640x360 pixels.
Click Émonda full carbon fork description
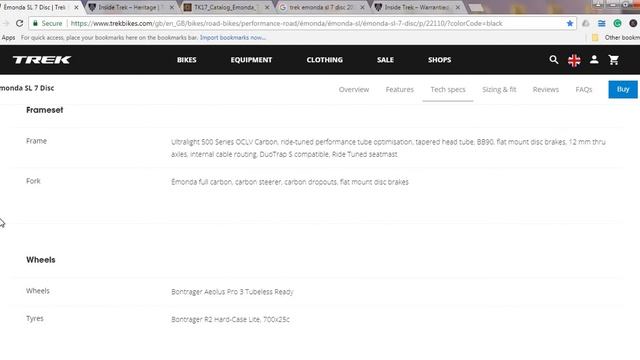pyautogui.click(x=290, y=182)
